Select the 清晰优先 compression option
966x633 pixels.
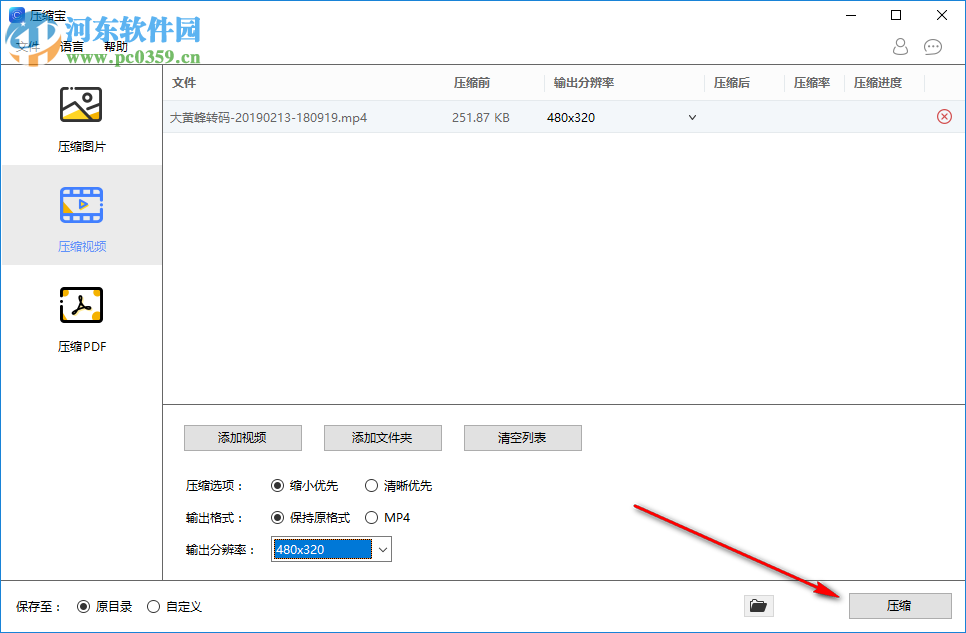[x=370, y=486]
